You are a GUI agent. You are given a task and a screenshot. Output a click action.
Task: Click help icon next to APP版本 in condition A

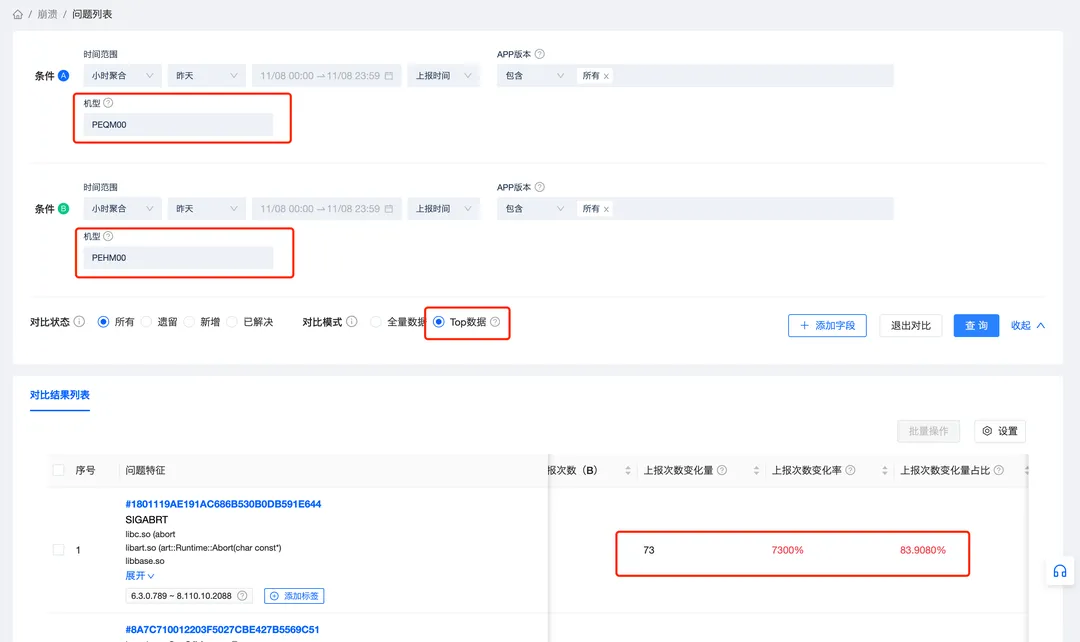(540, 54)
